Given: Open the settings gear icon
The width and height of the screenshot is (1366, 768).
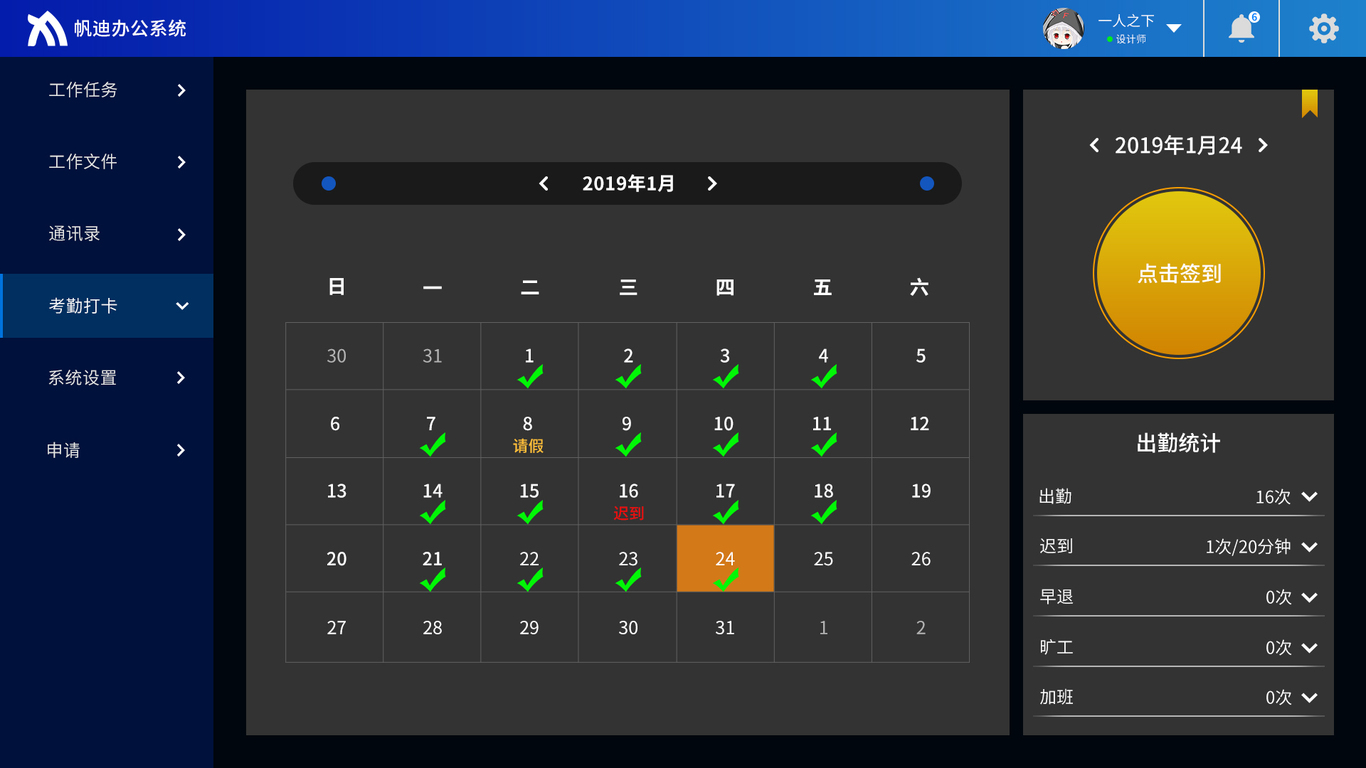Looking at the screenshot, I should [1323, 28].
